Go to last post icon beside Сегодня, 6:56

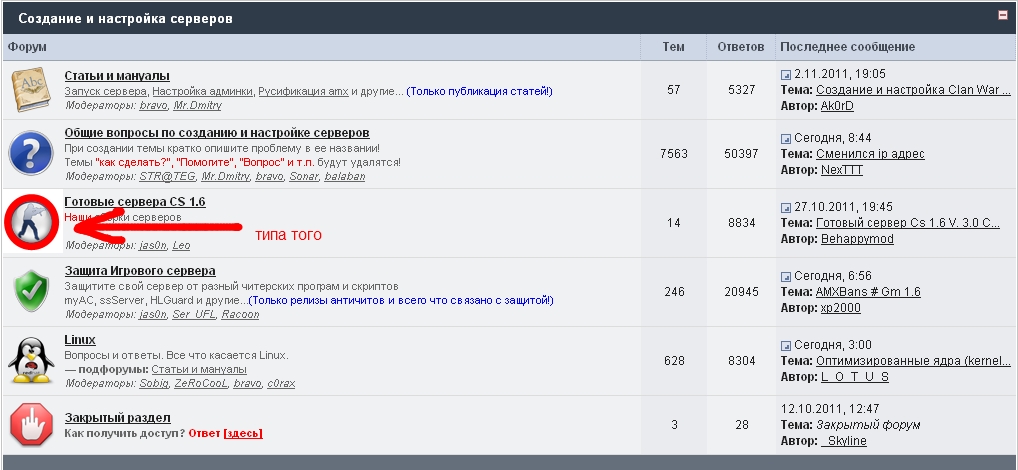point(786,277)
